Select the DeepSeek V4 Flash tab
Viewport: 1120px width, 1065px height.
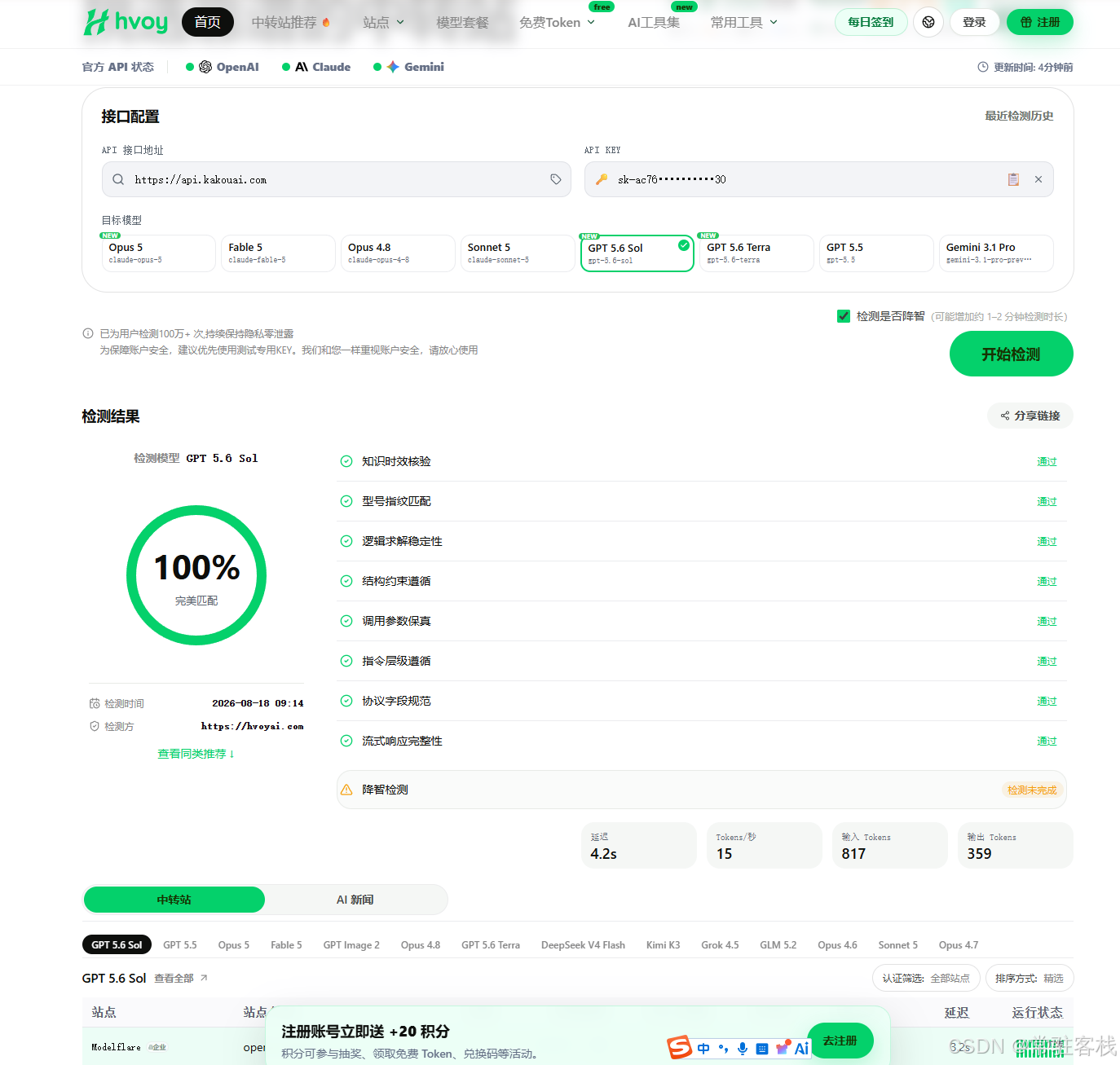pyautogui.click(x=583, y=944)
